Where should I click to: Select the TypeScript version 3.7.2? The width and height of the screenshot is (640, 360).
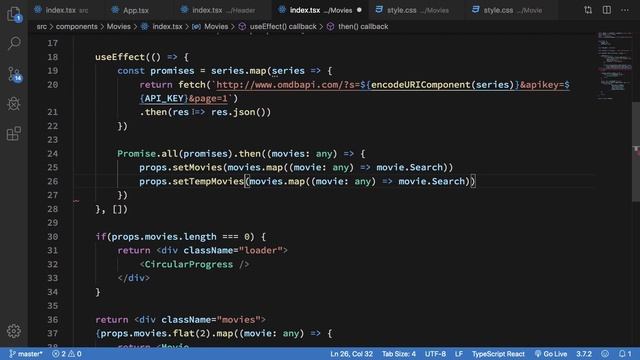(584, 354)
